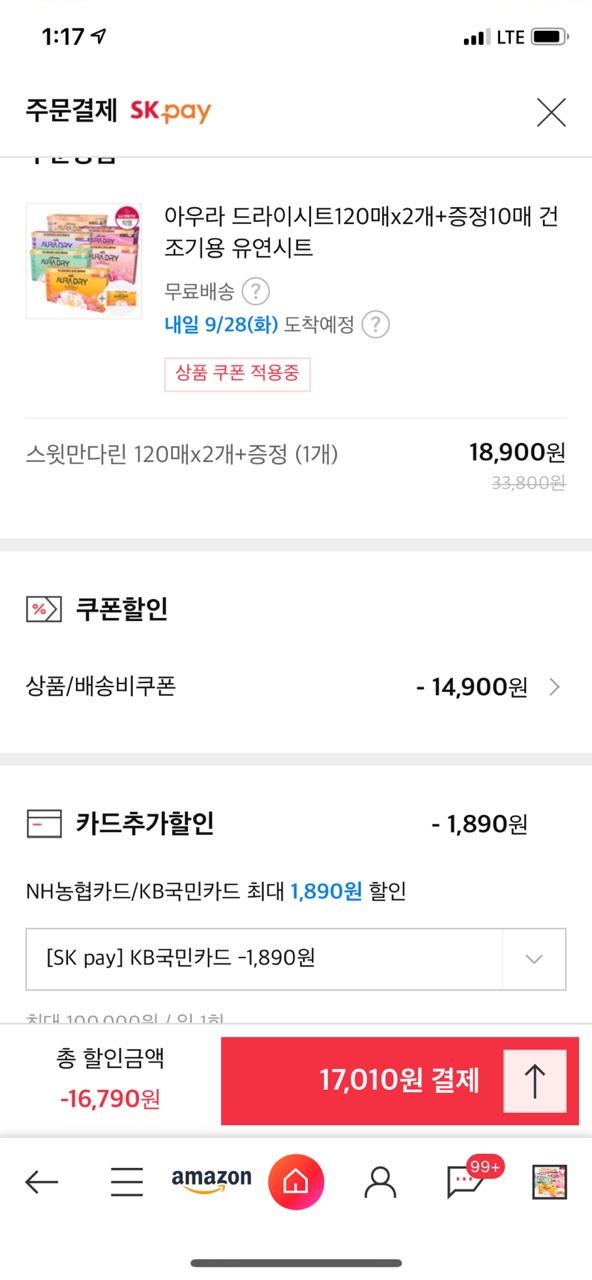The image size is (592, 1280).
Task: Tap the SK pay logo
Action: click(x=170, y=111)
